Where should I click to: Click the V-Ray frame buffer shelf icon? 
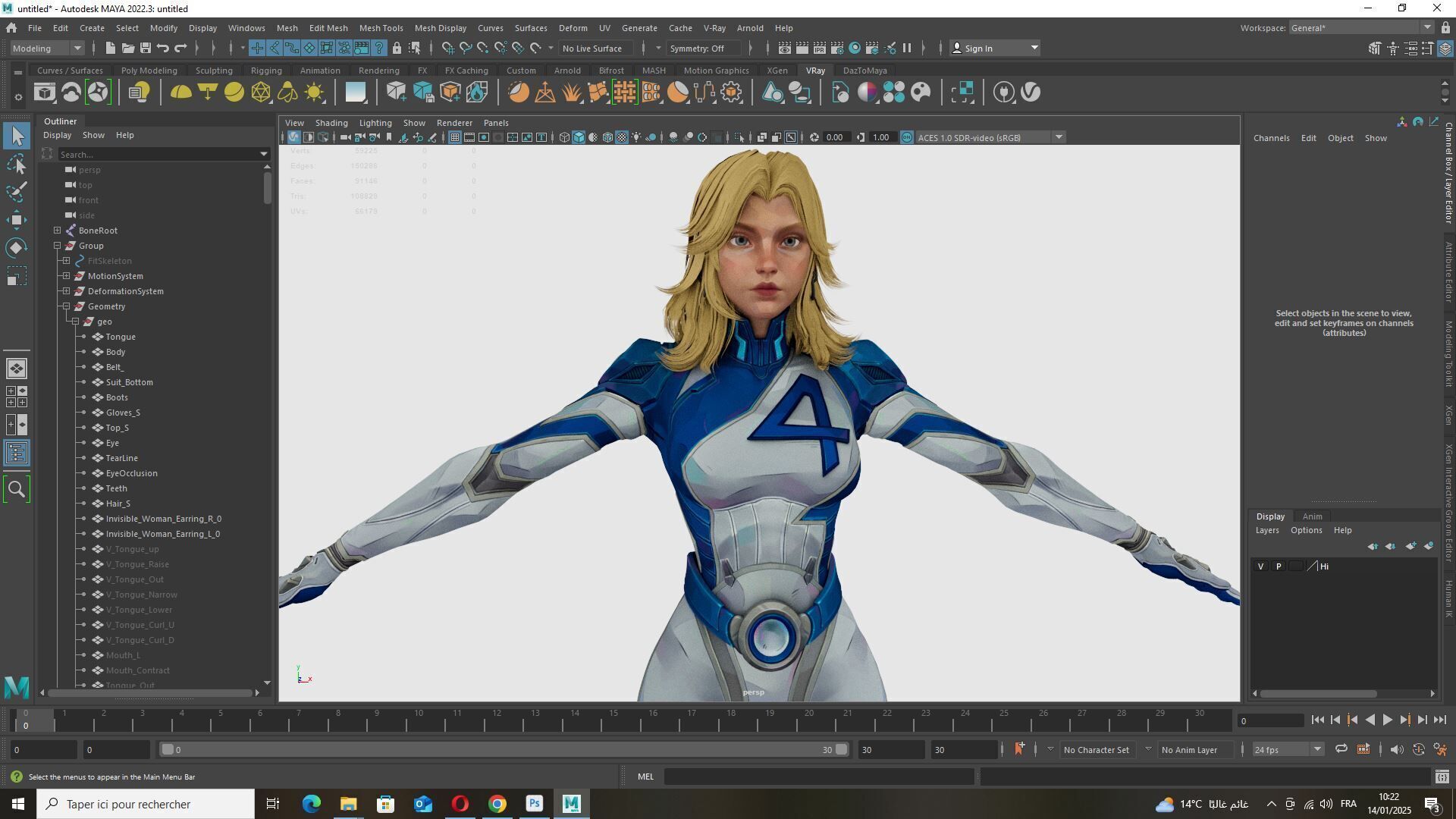pos(45,93)
